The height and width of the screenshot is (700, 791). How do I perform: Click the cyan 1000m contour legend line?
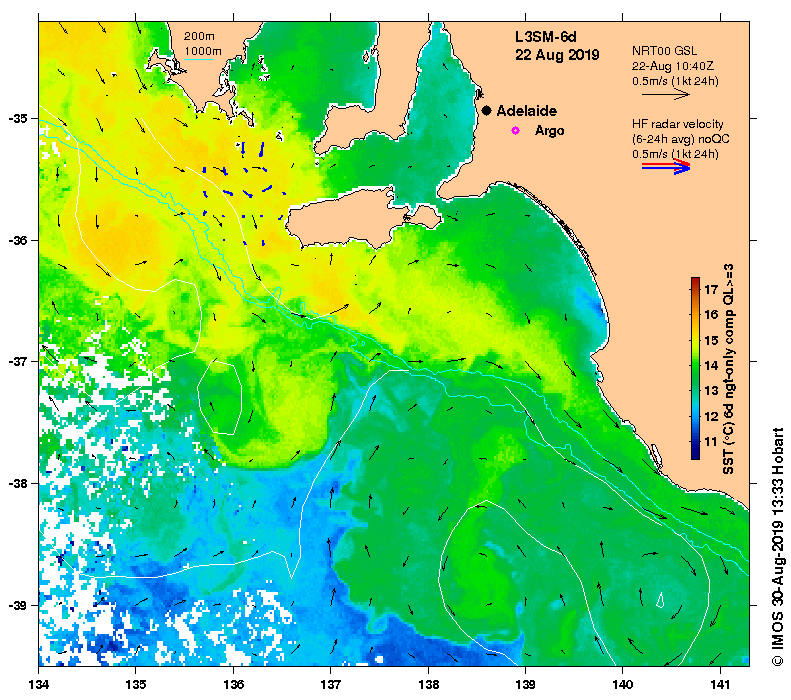coord(199,60)
